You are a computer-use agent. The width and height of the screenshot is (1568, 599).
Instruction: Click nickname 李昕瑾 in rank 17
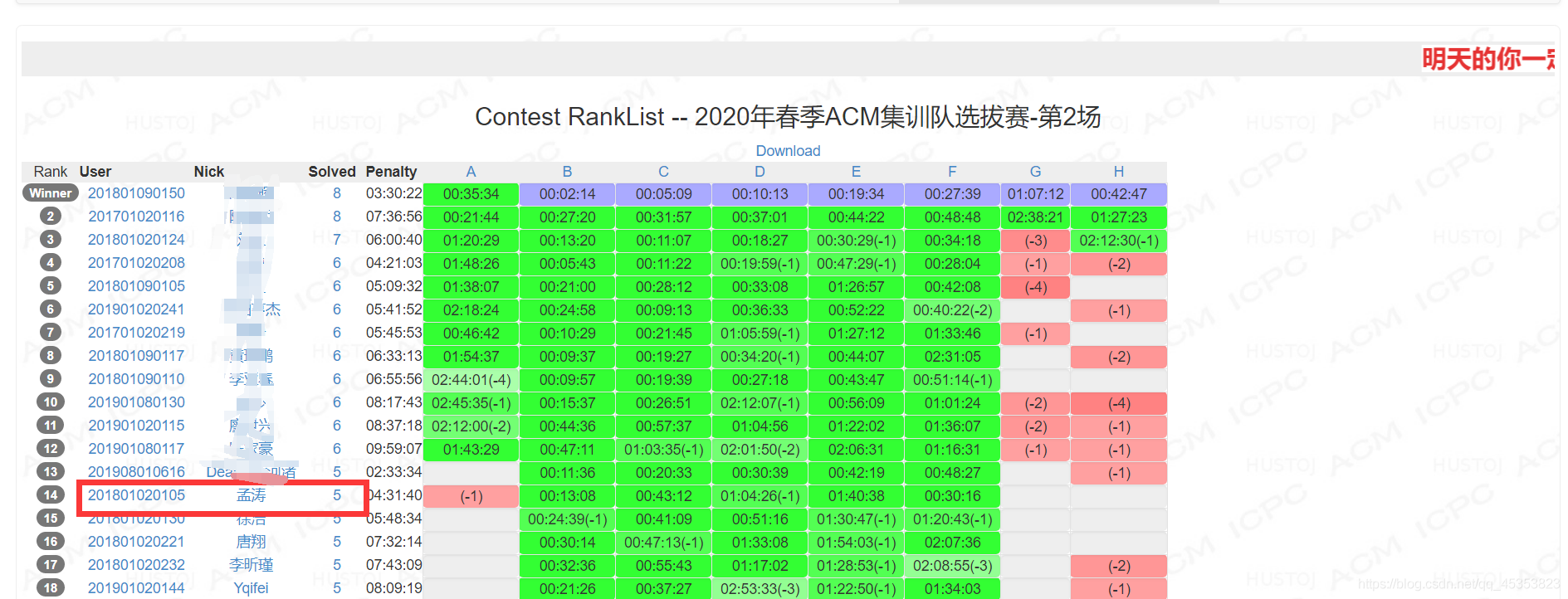click(x=251, y=565)
